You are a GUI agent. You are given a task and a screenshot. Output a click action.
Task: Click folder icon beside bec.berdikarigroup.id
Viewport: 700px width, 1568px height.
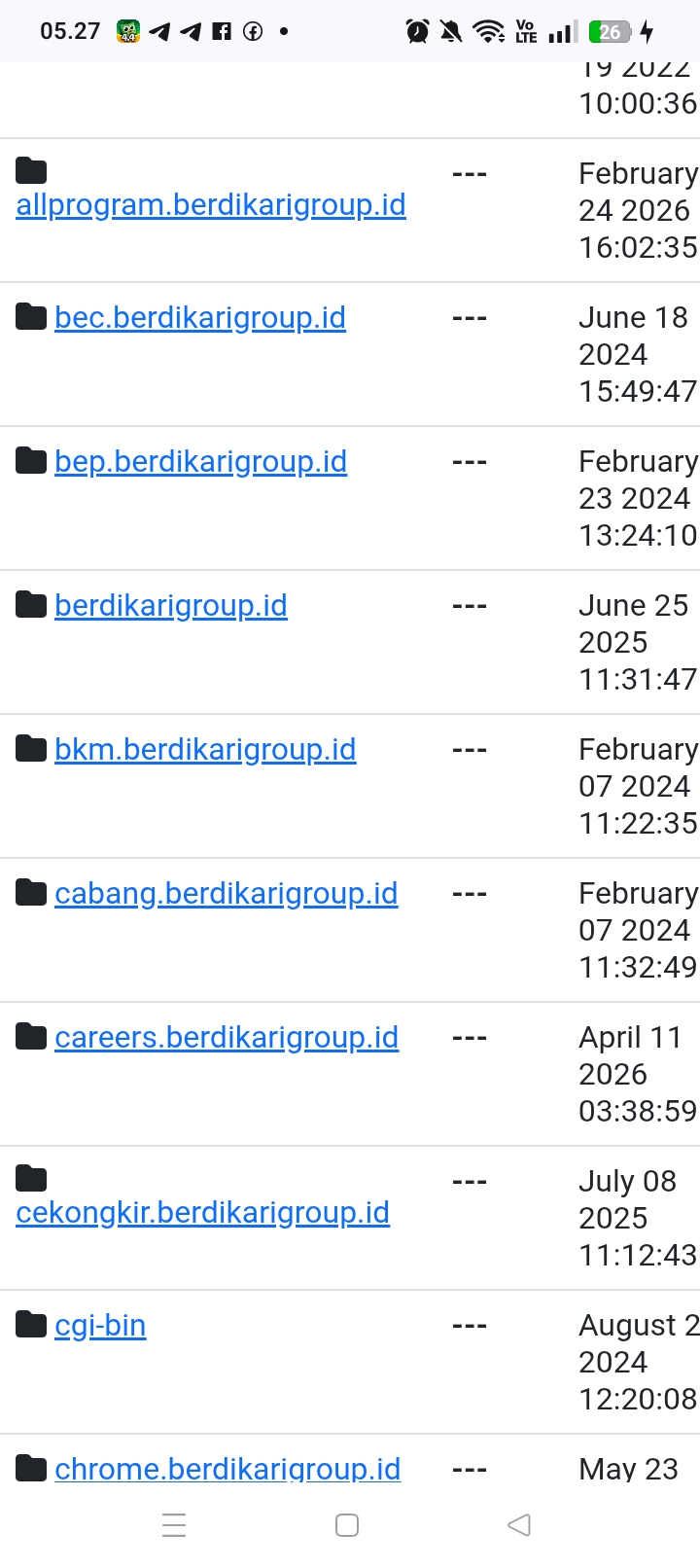pos(31,317)
